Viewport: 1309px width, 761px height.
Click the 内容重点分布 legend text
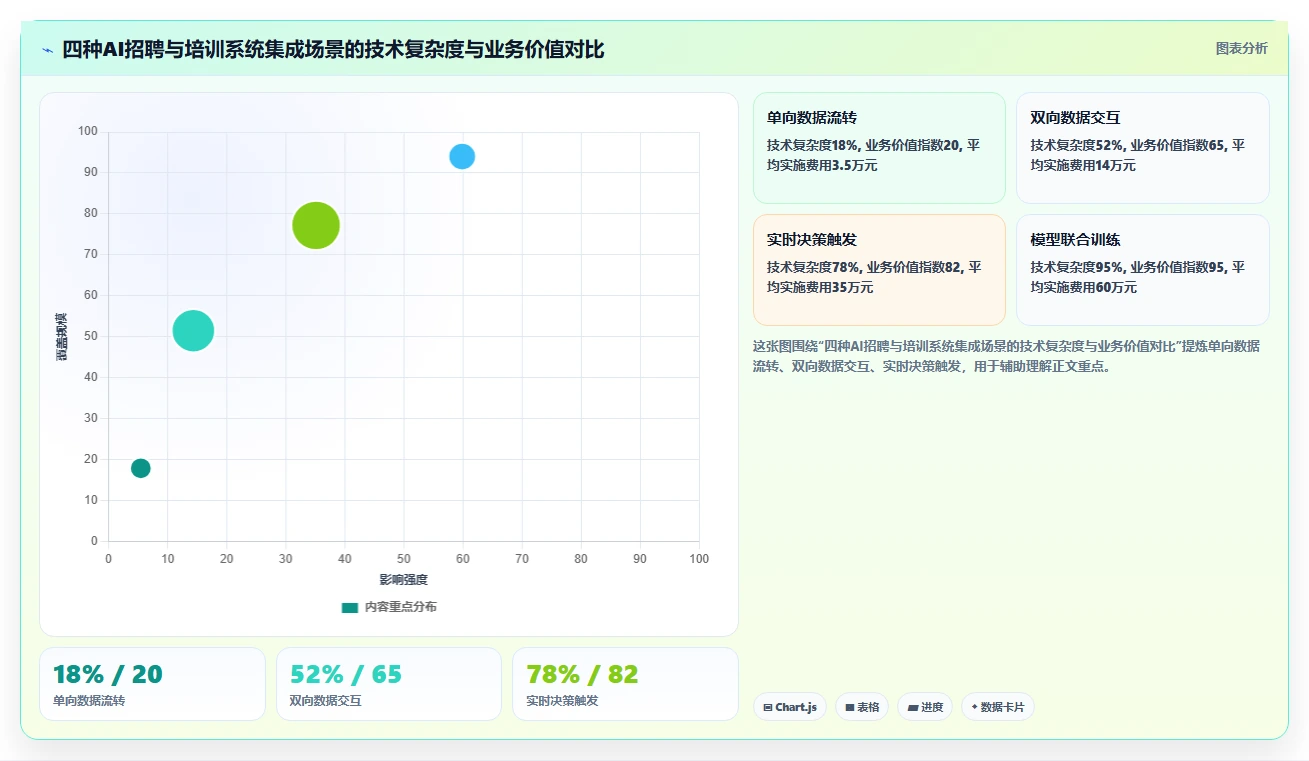click(x=400, y=607)
